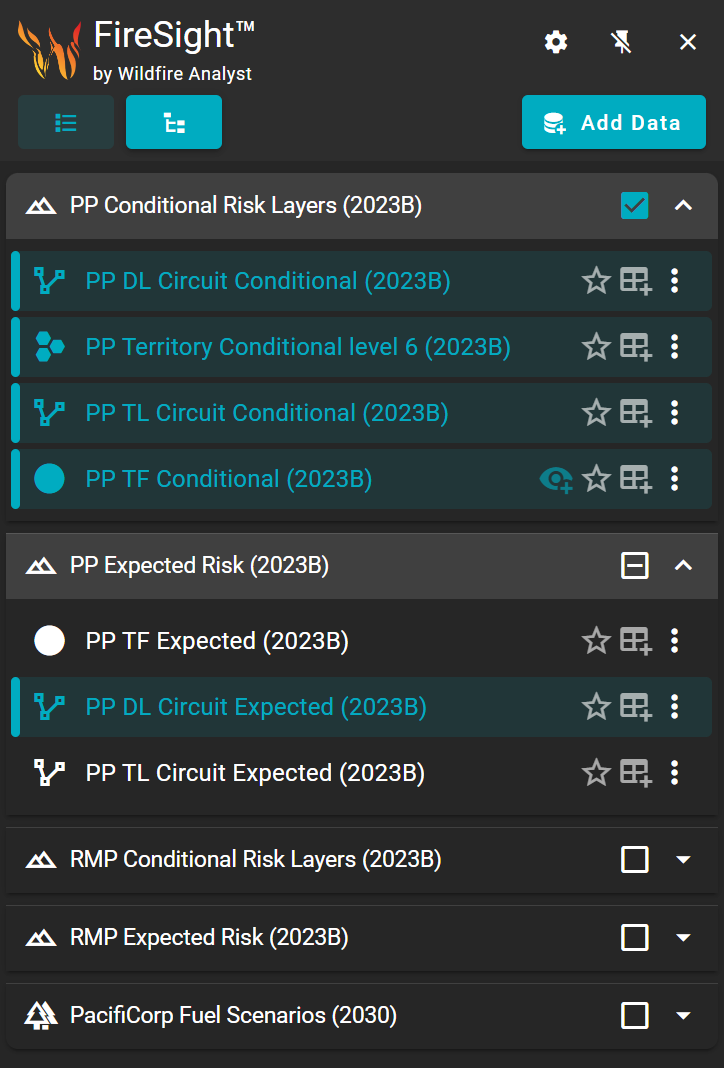724x1068 pixels.
Task: Favorite PP DL Circuit Conditional with star
Action: [596, 281]
